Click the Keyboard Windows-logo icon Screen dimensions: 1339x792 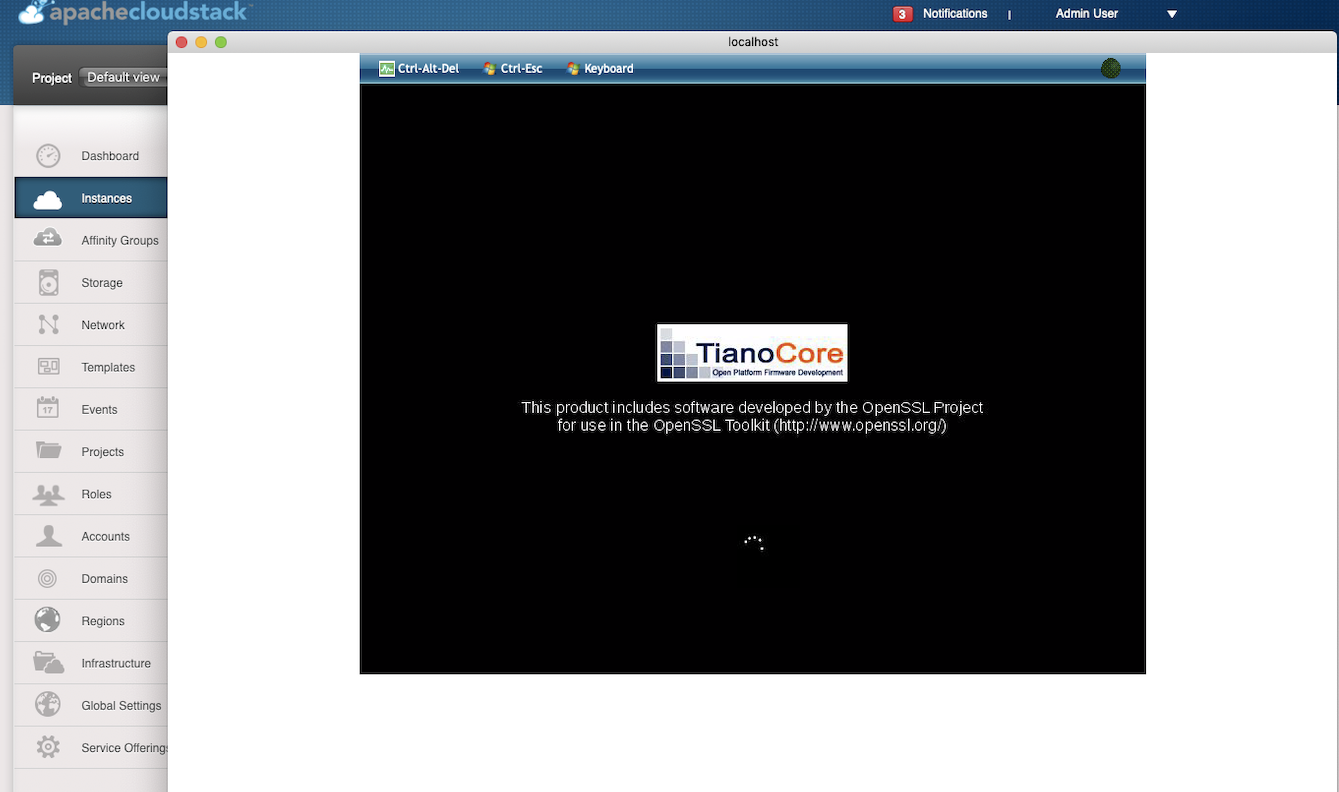point(573,69)
